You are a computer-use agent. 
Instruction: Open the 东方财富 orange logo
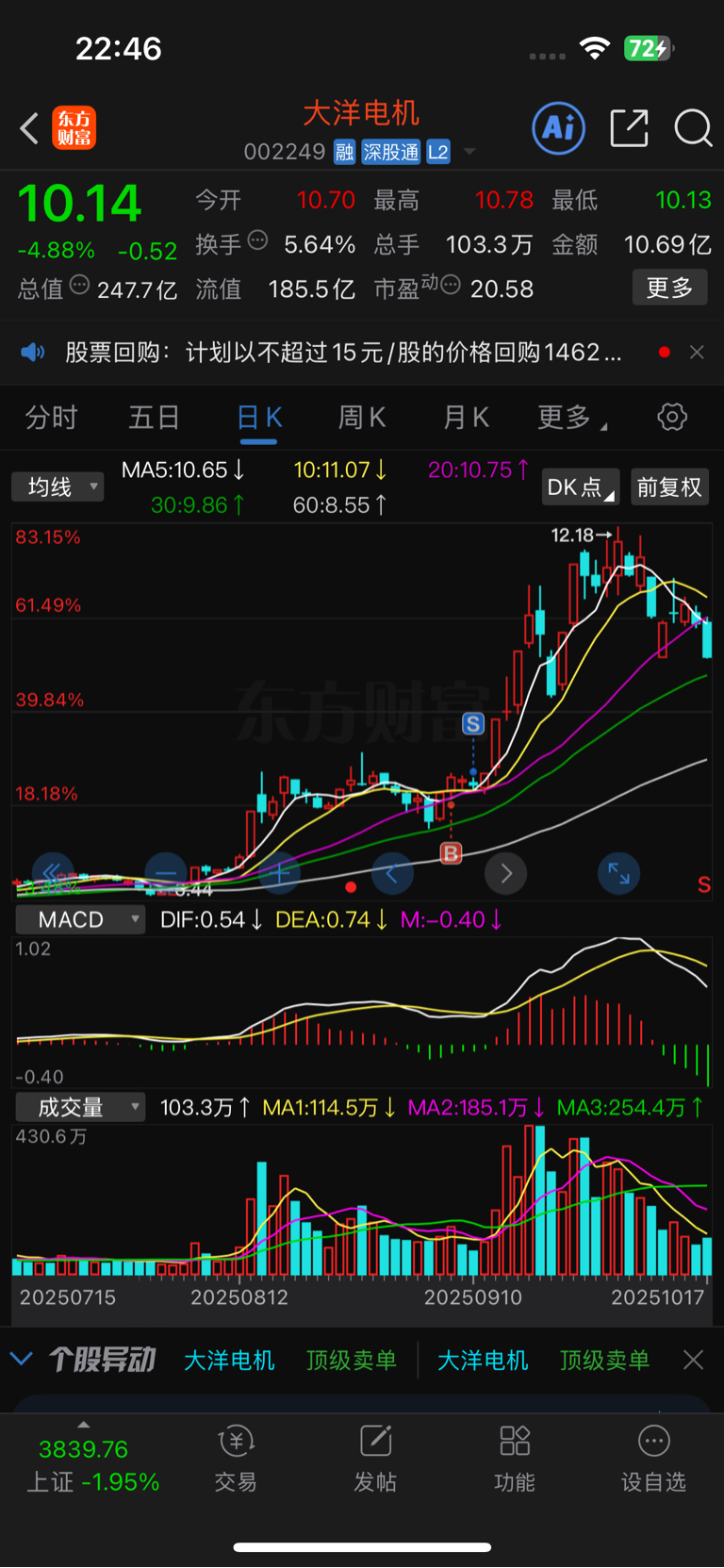[74, 128]
